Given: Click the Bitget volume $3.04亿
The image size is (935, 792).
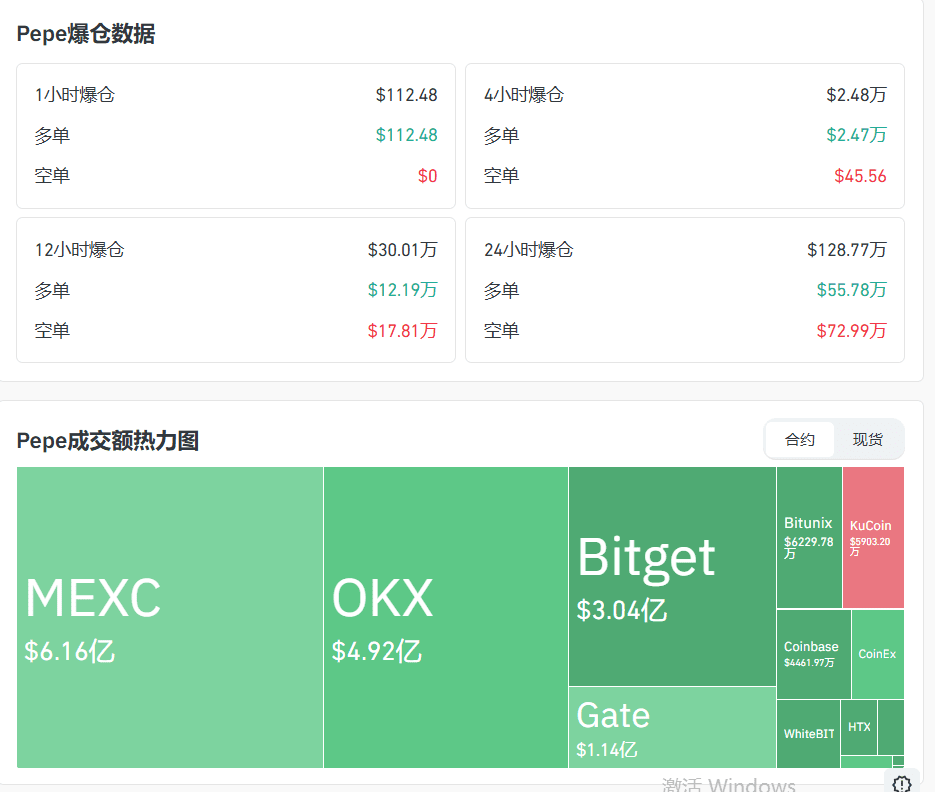Looking at the screenshot, I should point(622,611).
